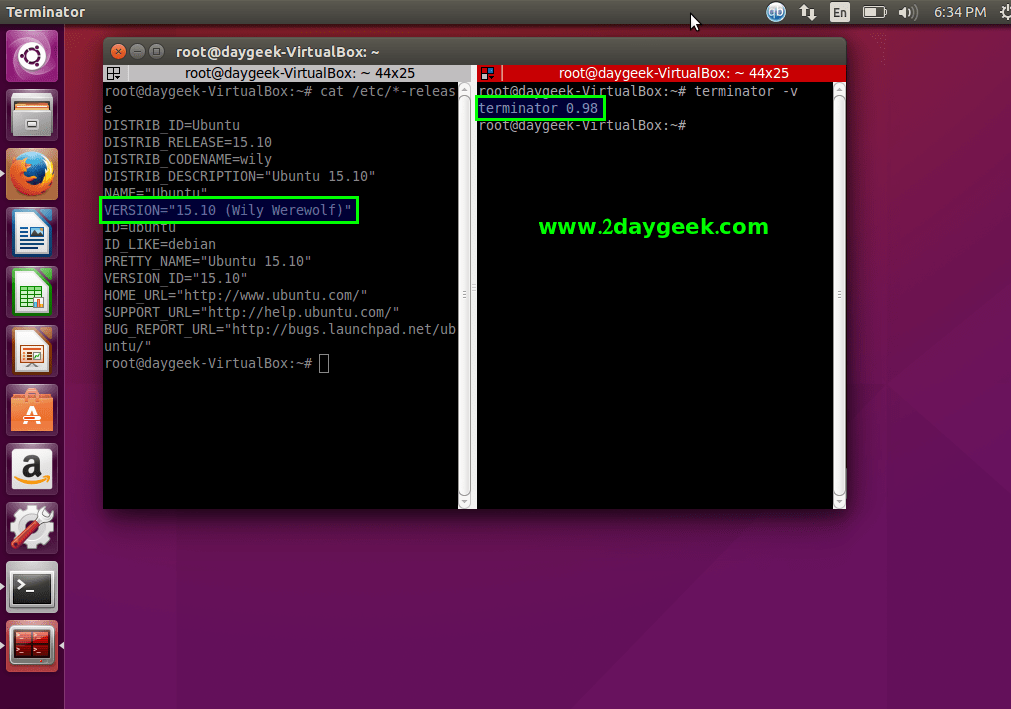Open Firefox from the launcher
The image size is (1011, 709).
pyautogui.click(x=31, y=173)
